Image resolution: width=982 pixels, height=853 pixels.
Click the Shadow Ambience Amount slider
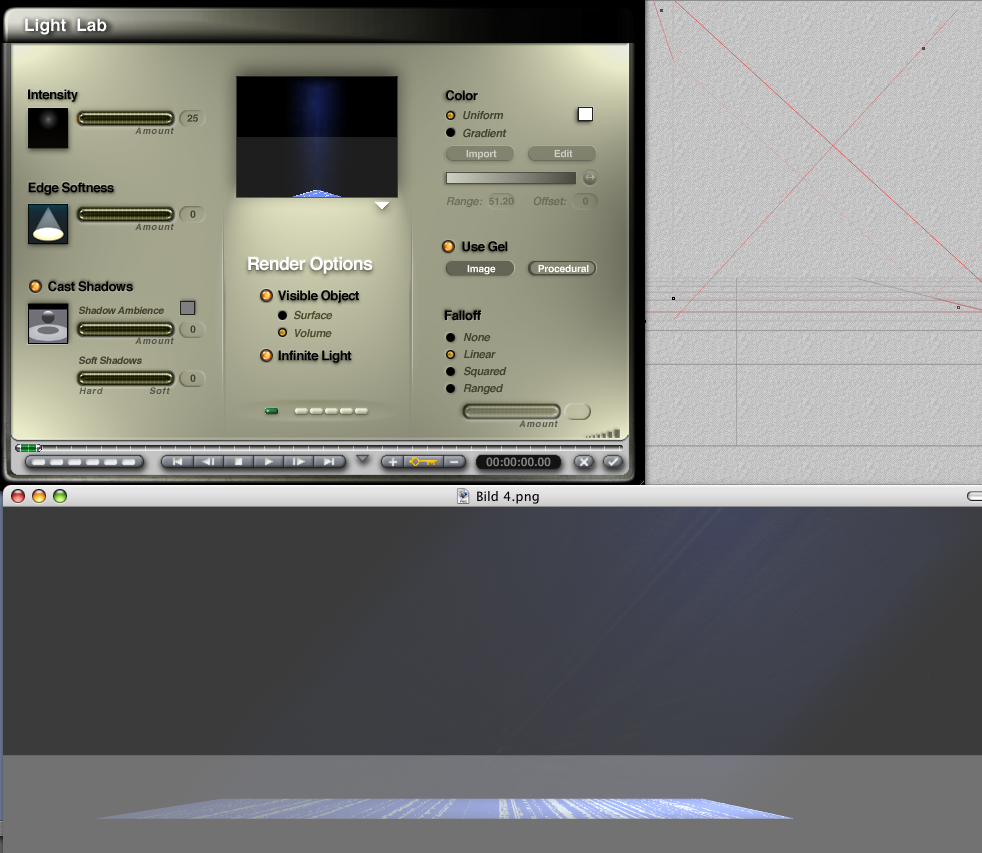(126, 329)
